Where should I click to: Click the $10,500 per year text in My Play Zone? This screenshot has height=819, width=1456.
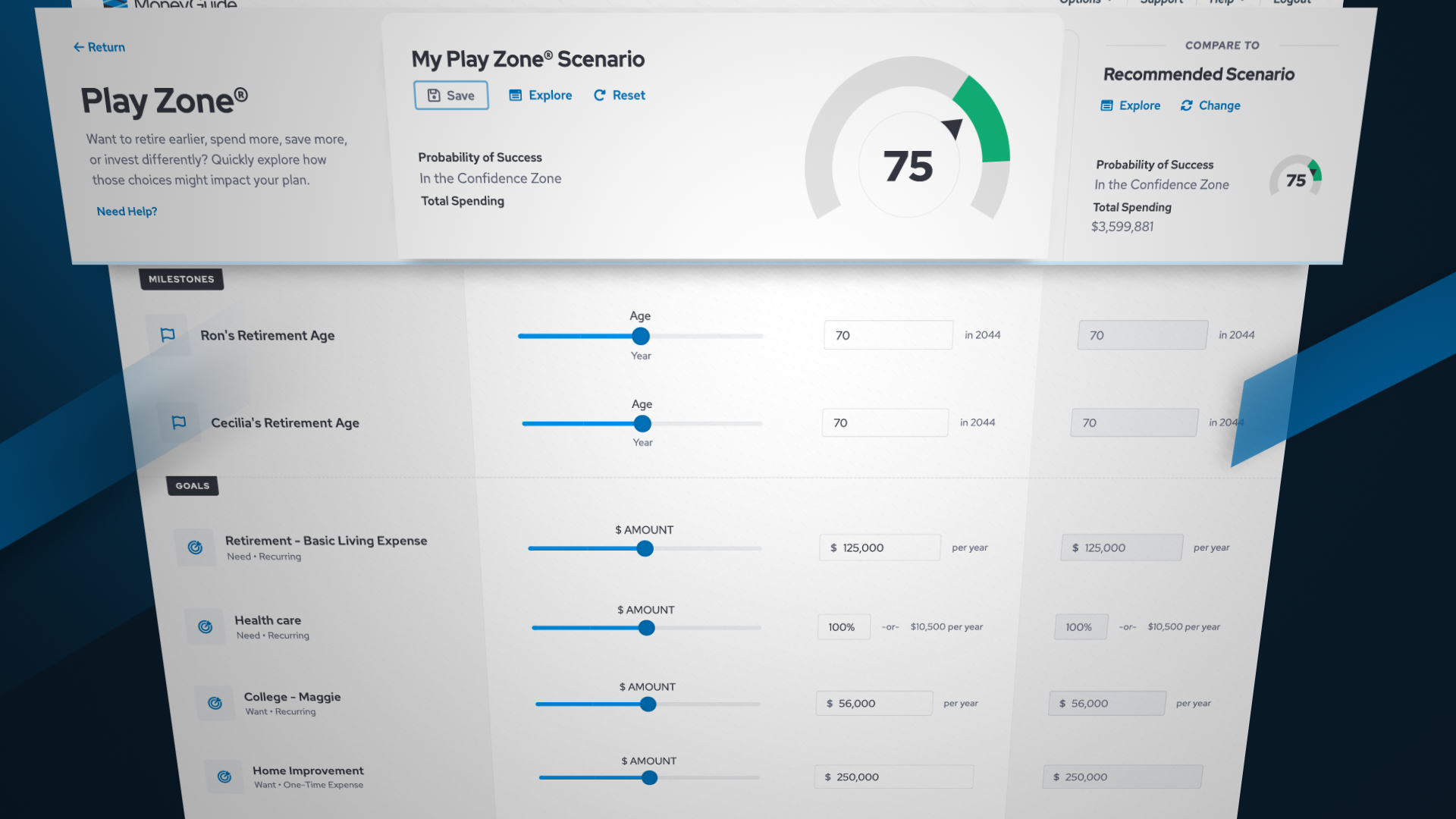946,626
